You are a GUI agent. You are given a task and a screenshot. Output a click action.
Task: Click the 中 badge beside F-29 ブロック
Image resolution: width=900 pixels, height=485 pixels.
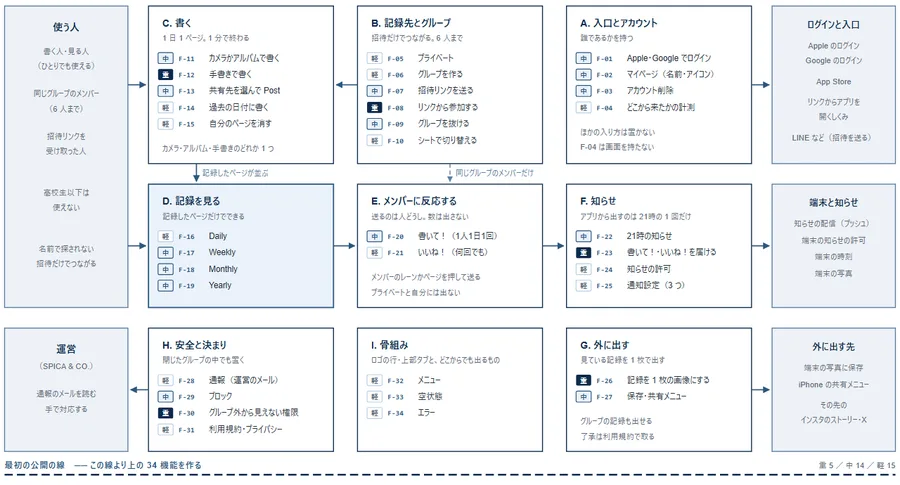point(165,397)
